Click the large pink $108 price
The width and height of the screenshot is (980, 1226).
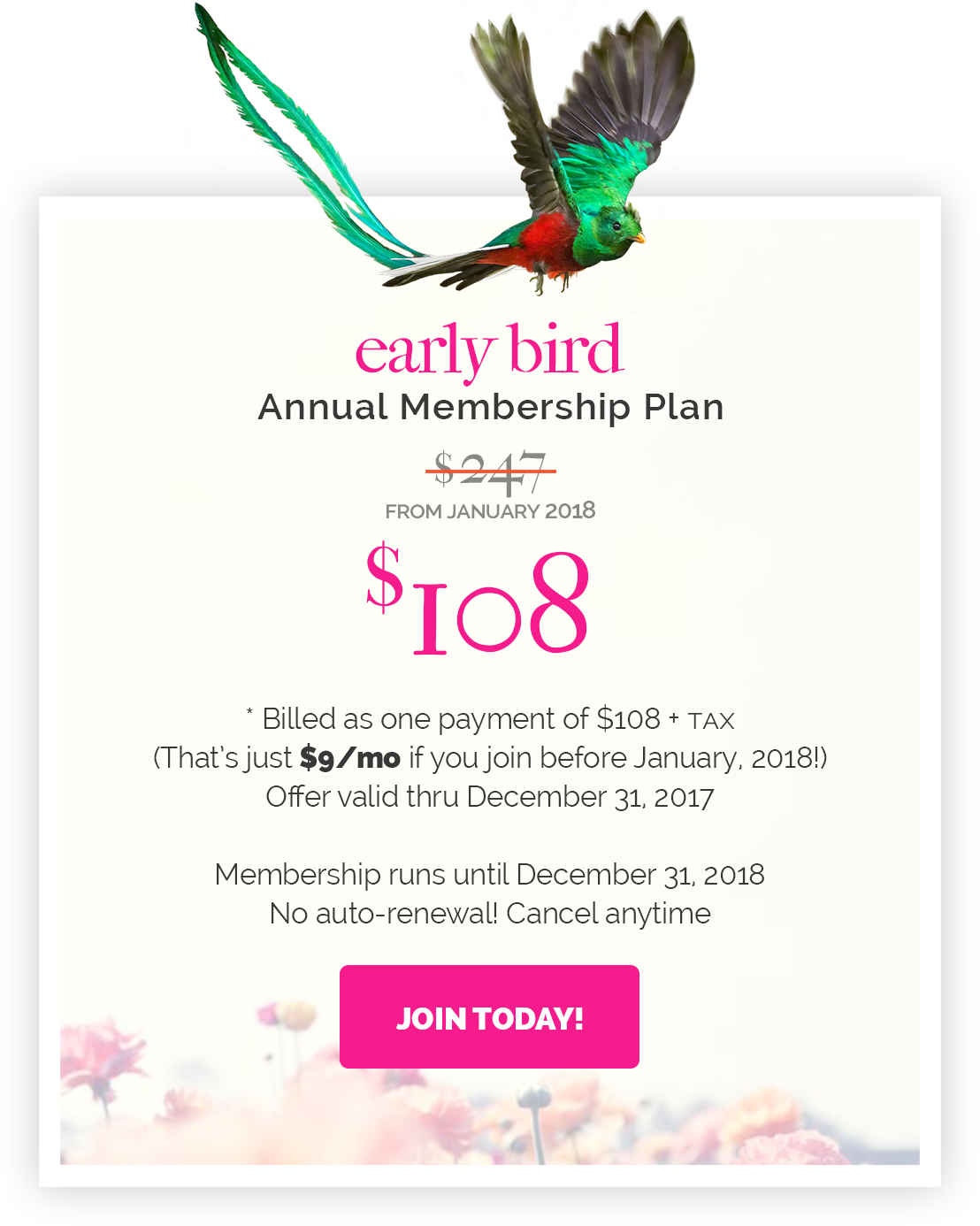point(478,600)
